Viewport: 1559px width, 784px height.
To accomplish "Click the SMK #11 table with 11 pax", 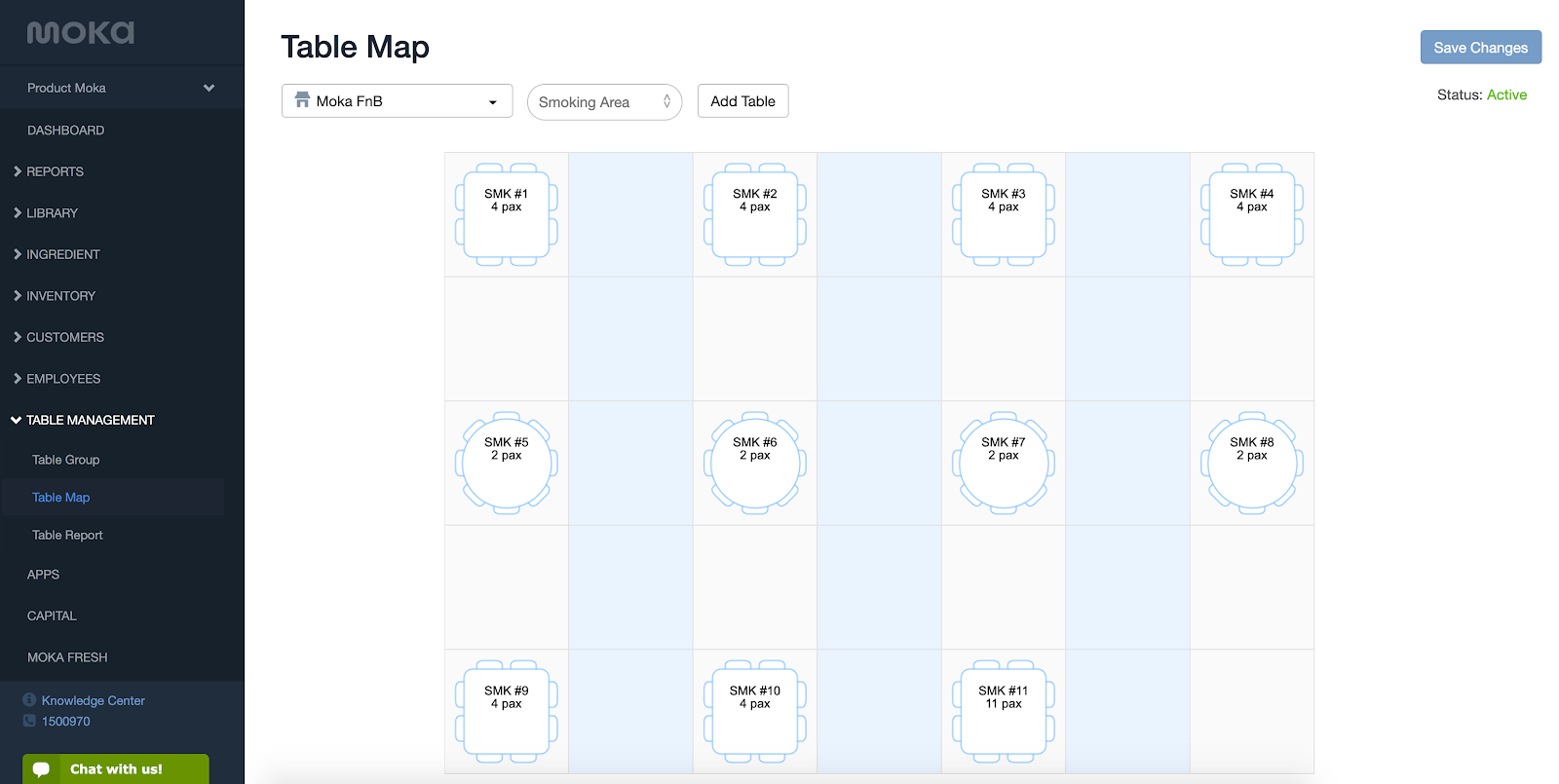I will 1004,711.
